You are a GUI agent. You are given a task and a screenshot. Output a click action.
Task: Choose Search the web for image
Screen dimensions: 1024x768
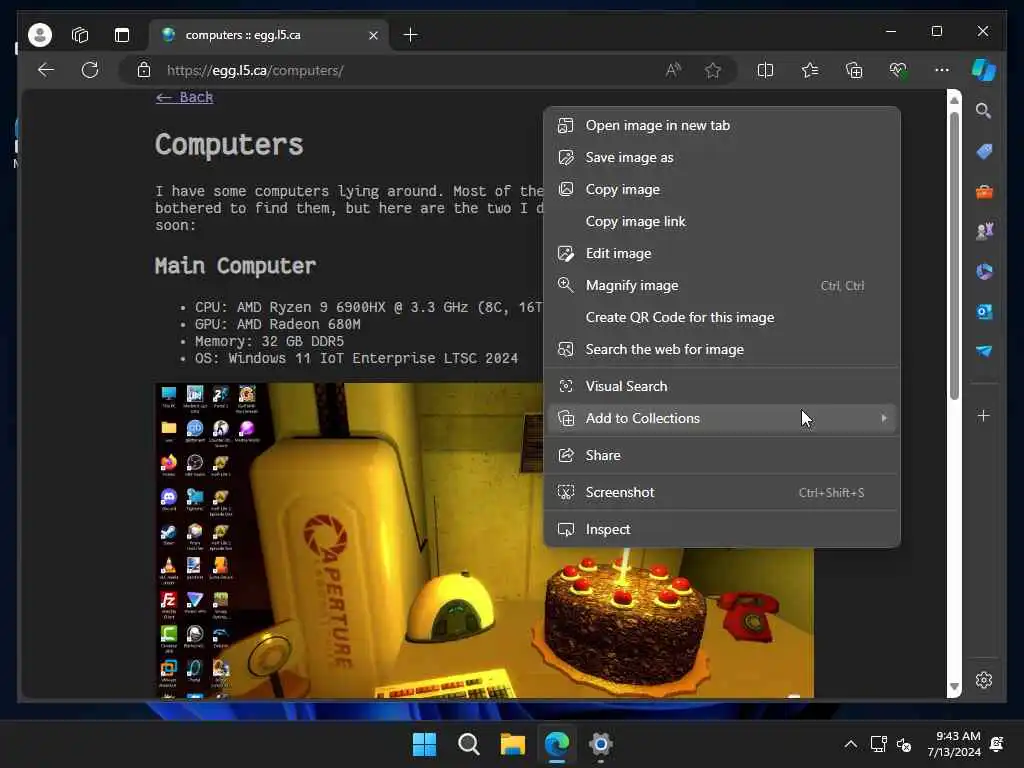click(x=722, y=349)
